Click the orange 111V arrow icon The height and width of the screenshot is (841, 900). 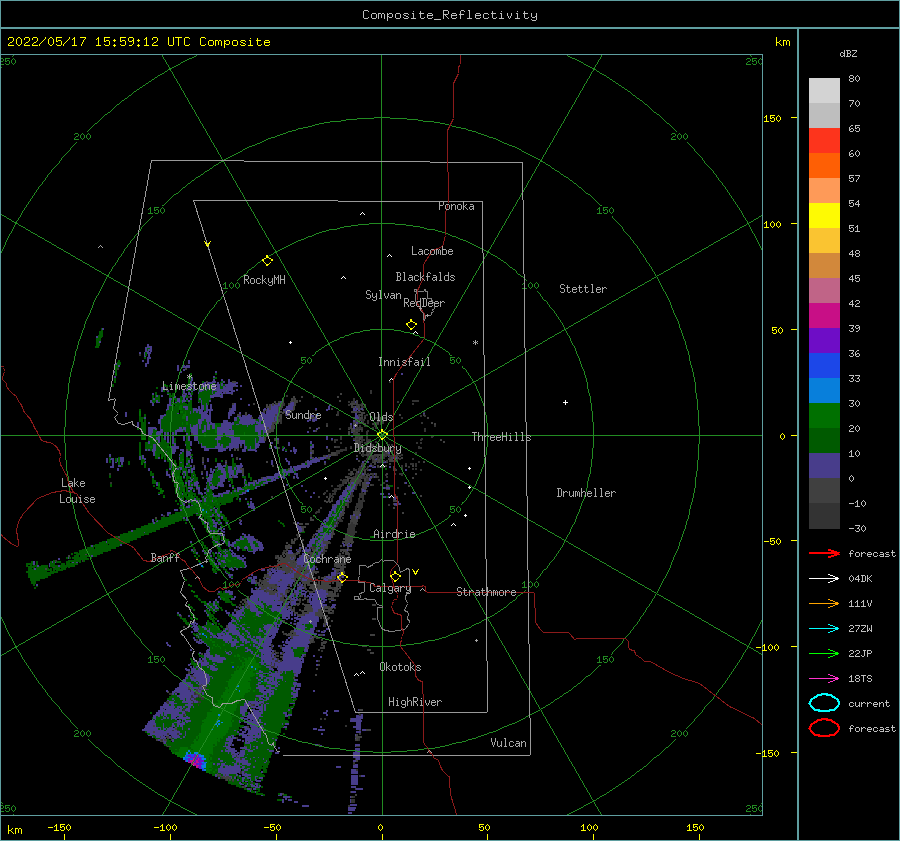coord(824,603)
